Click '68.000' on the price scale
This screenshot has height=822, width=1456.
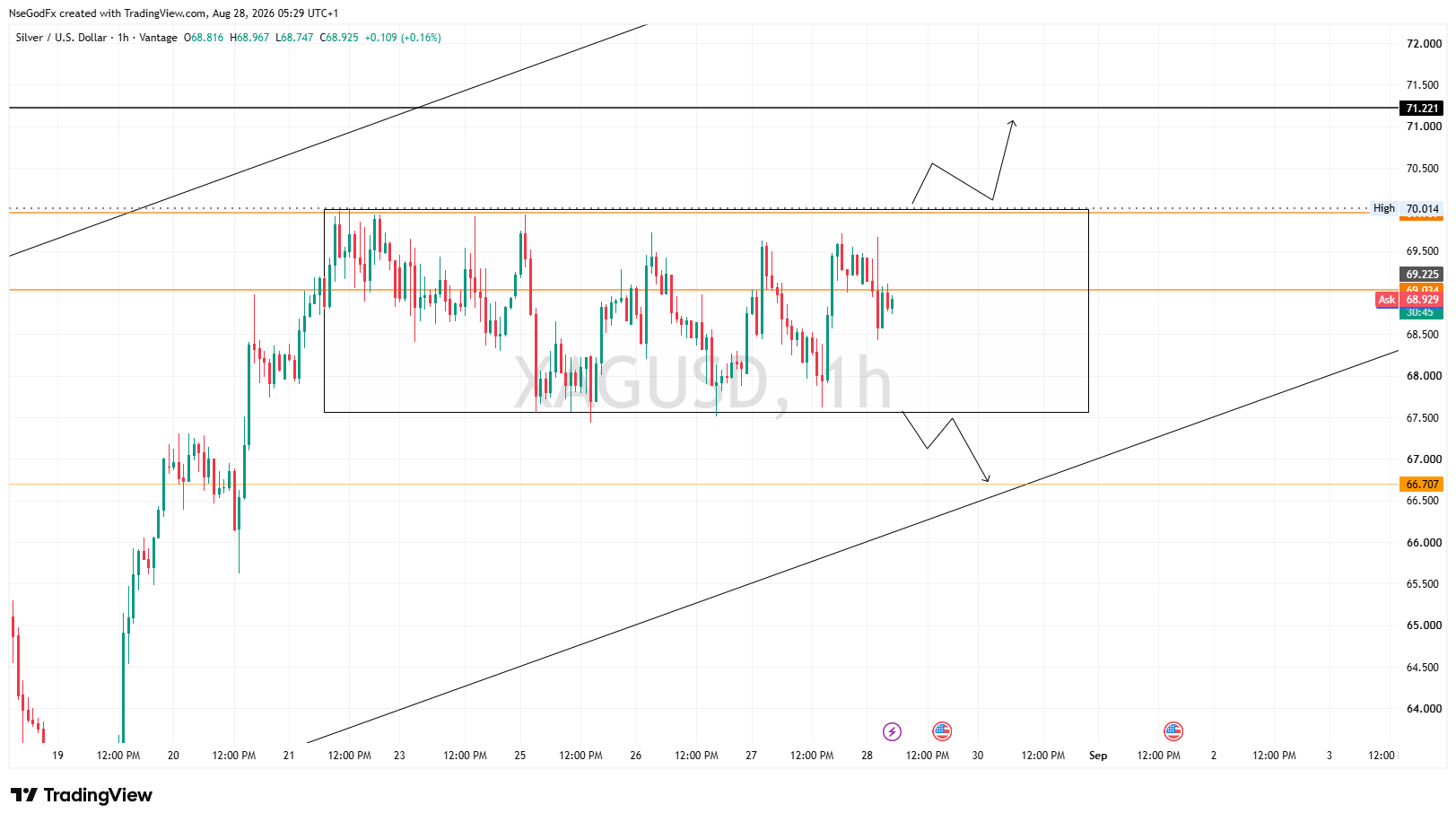[x=1424, y=376]
